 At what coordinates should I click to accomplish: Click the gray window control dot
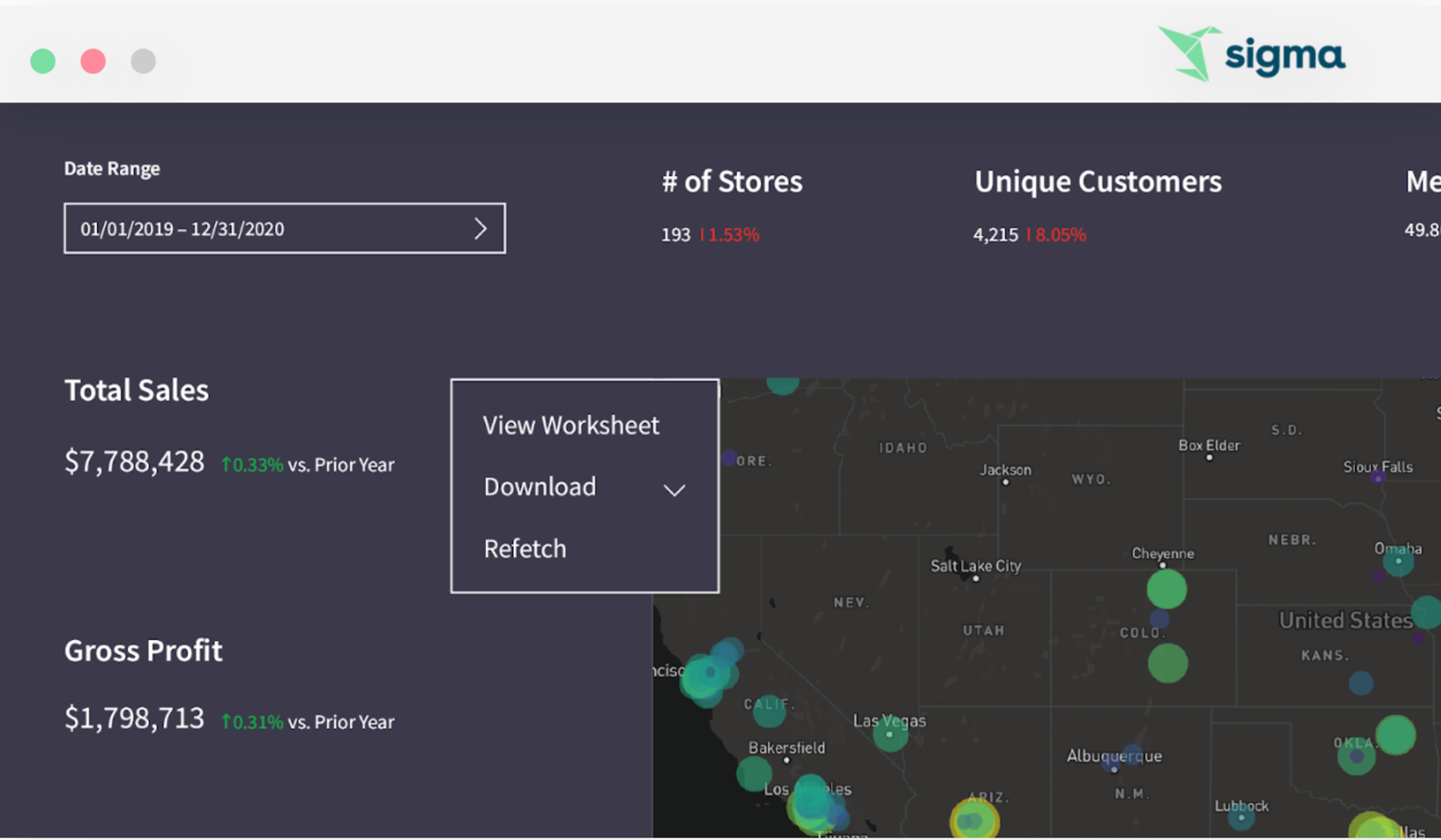143,61
